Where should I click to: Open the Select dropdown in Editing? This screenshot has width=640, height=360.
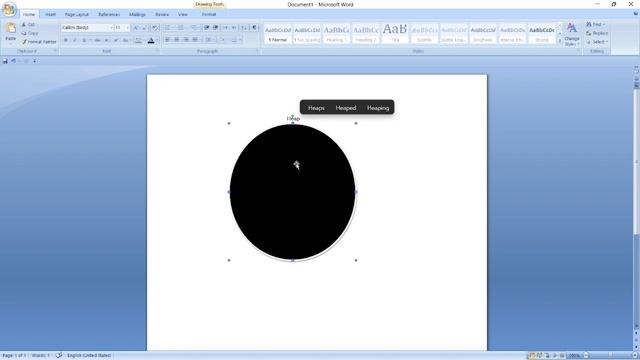pos(597,42)
